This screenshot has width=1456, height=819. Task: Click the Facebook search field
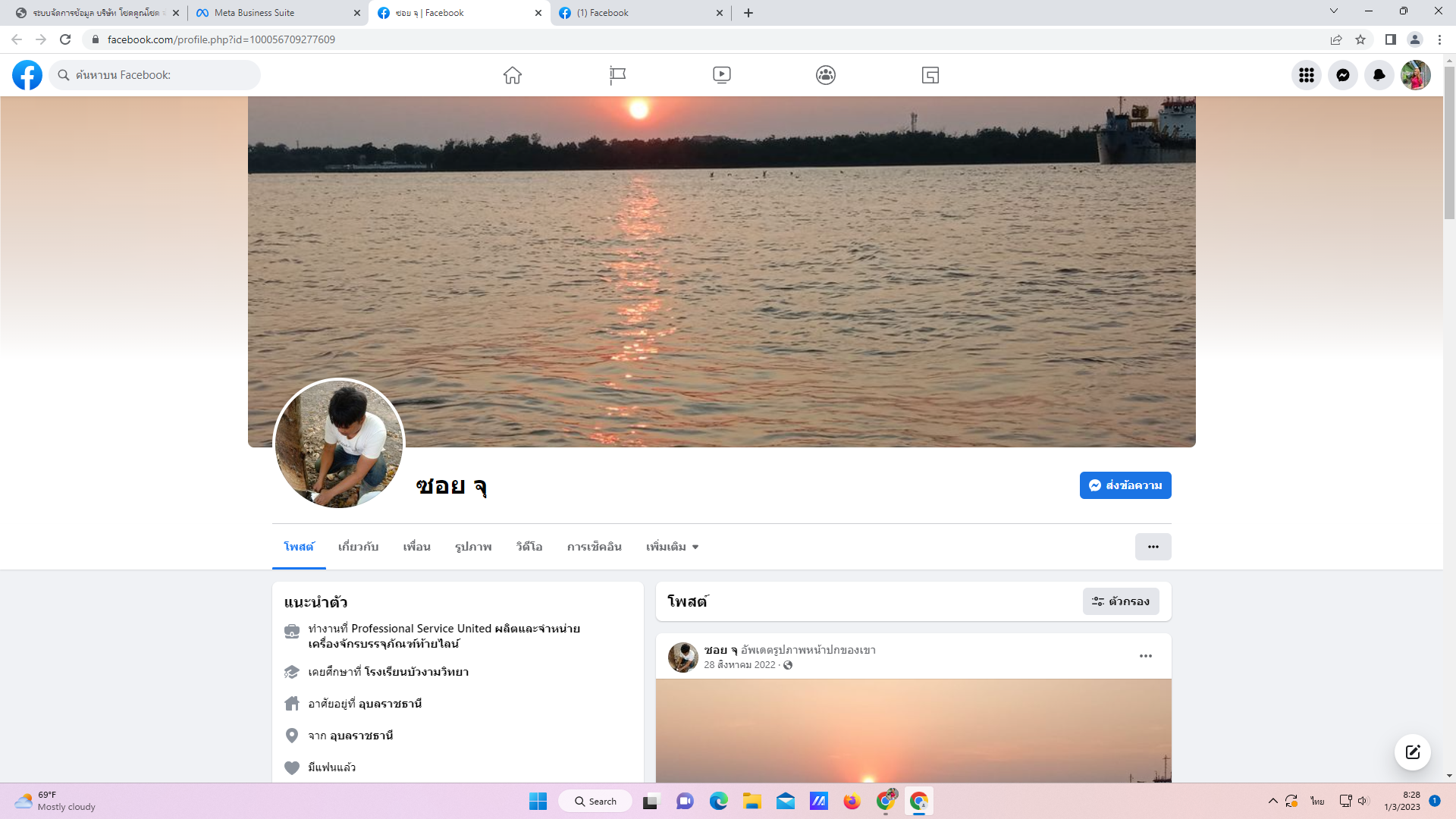(155, 75)
